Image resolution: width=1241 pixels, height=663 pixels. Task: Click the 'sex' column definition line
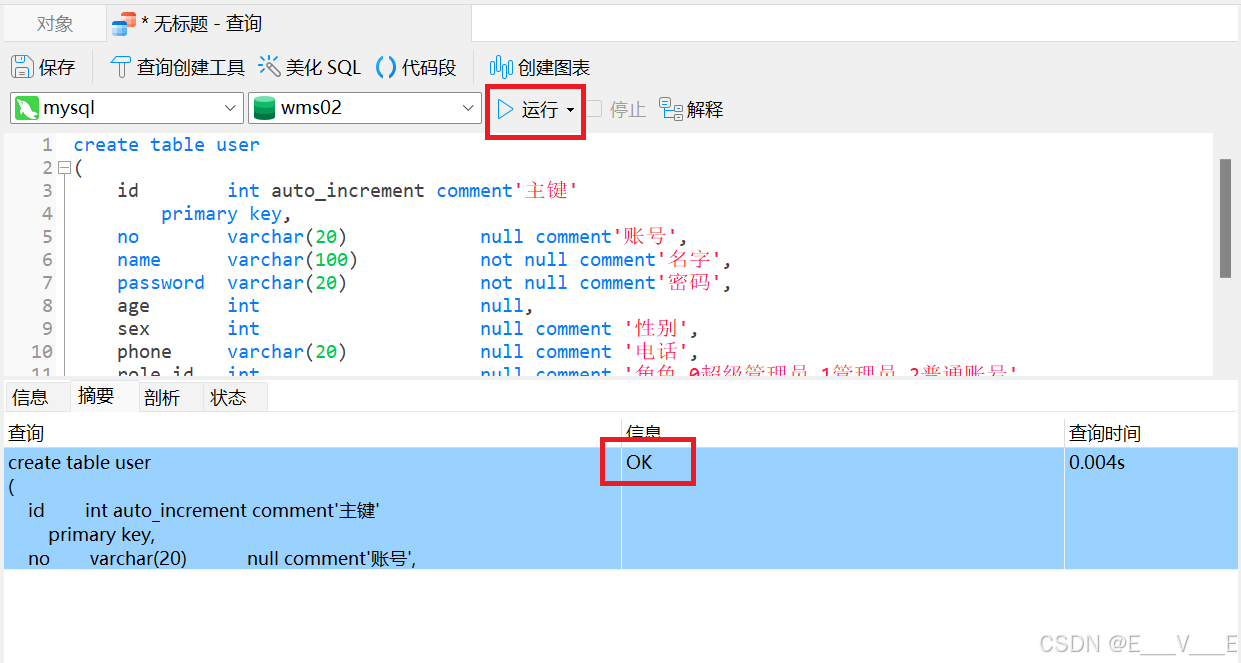coord(407,329)
